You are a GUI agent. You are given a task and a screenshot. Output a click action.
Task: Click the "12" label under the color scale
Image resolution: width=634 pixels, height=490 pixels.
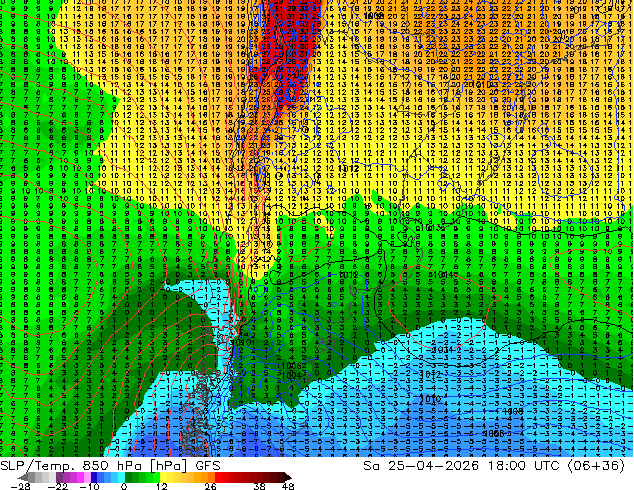pyautogui.click(x=162, y=486)
